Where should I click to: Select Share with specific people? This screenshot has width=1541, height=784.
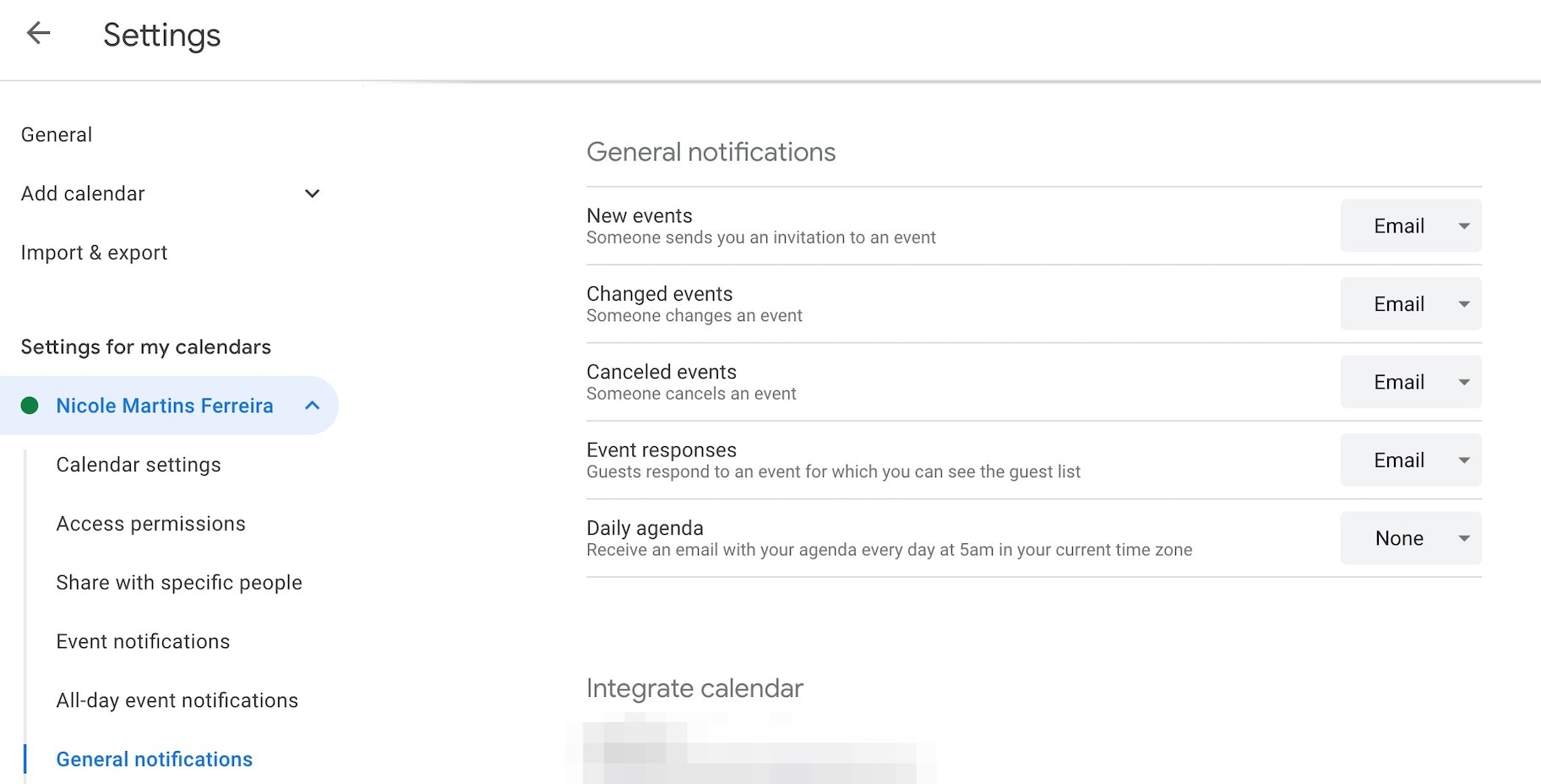point(179,583)
